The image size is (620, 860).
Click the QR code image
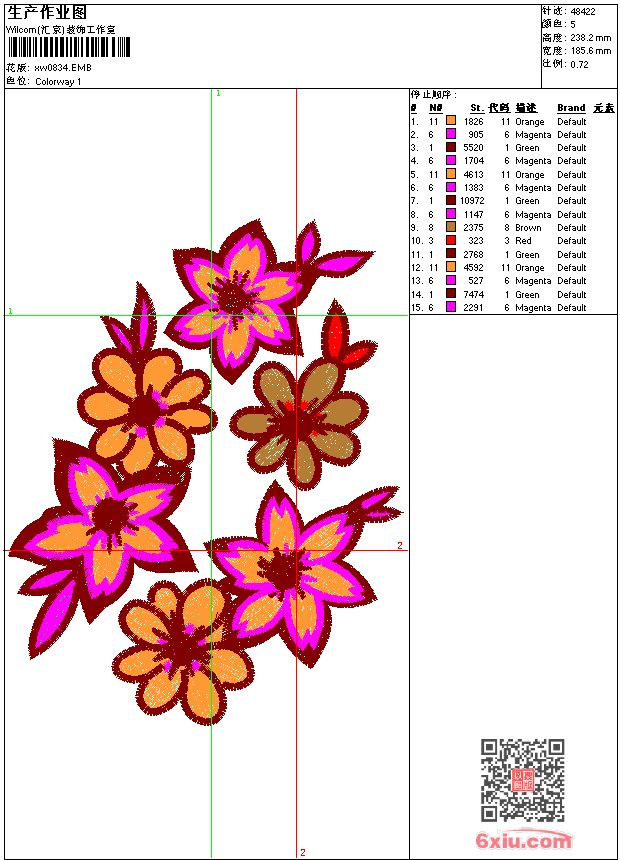tap(523, 780)
